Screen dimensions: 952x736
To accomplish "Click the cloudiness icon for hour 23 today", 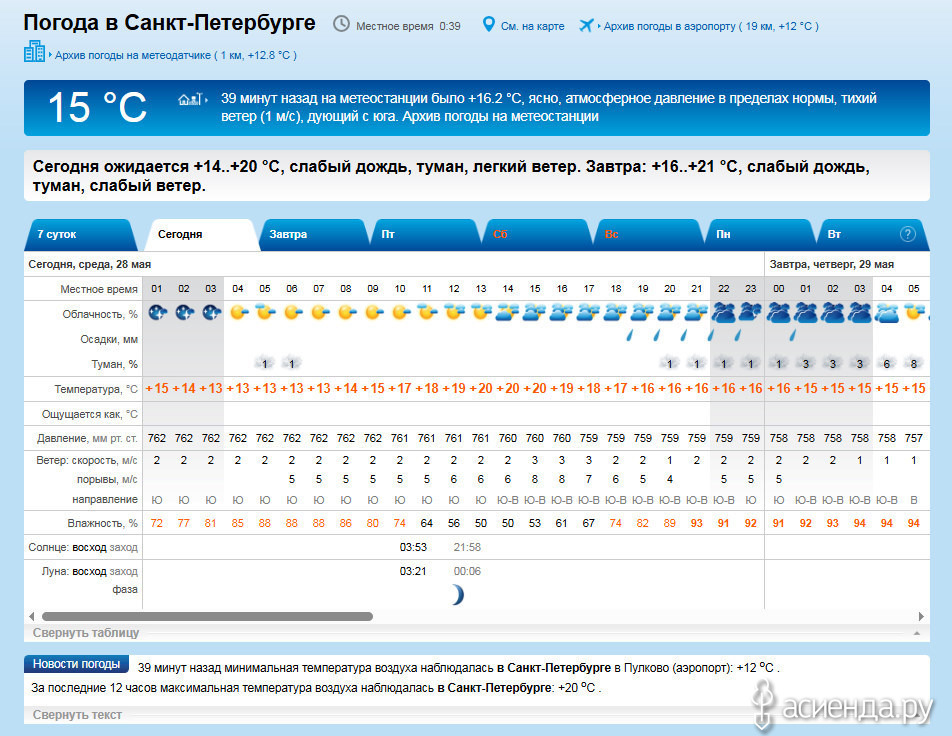I will [x=750, y=313].
